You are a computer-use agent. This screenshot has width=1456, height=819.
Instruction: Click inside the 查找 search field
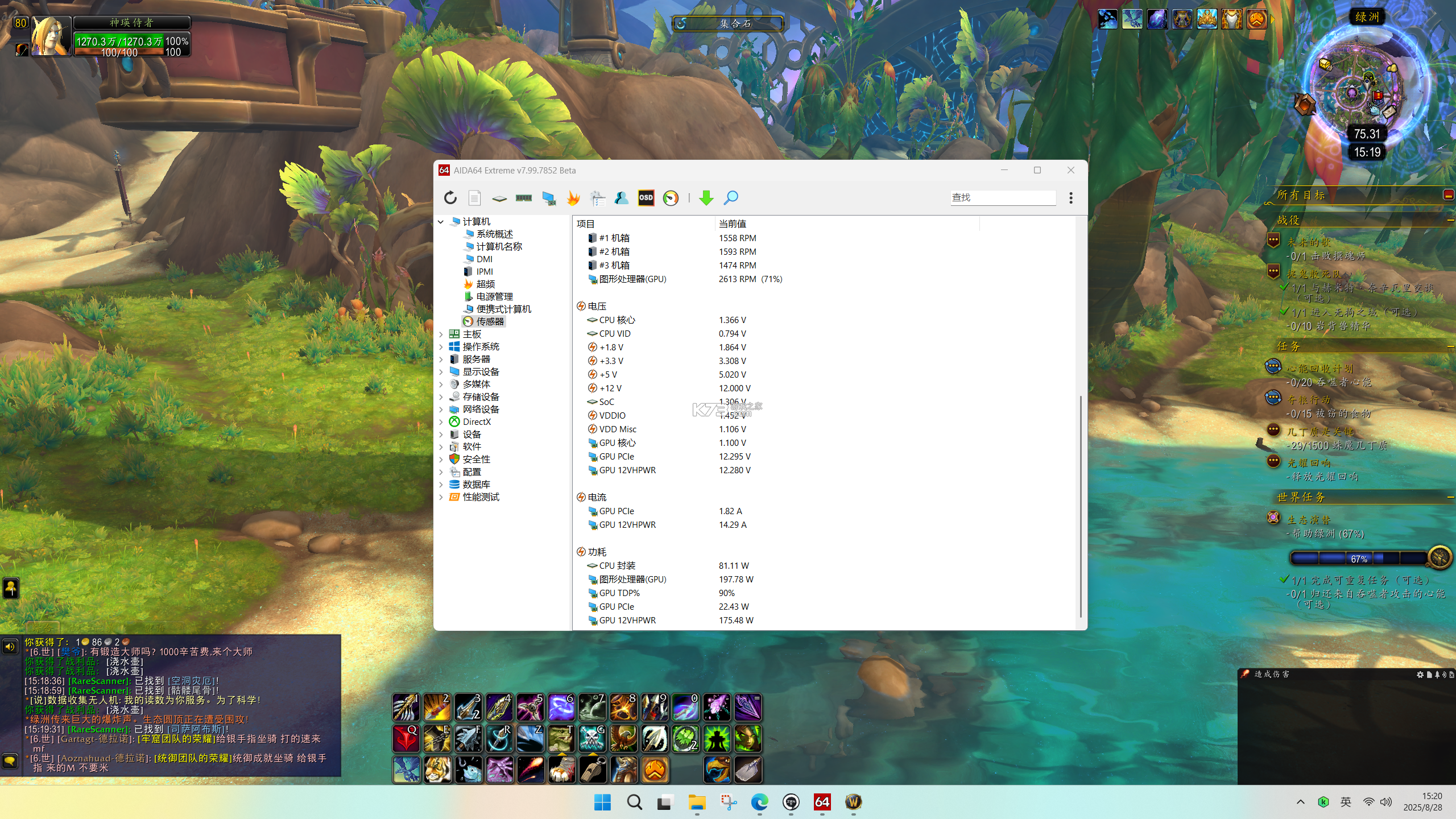click(x=1003, y=197)
